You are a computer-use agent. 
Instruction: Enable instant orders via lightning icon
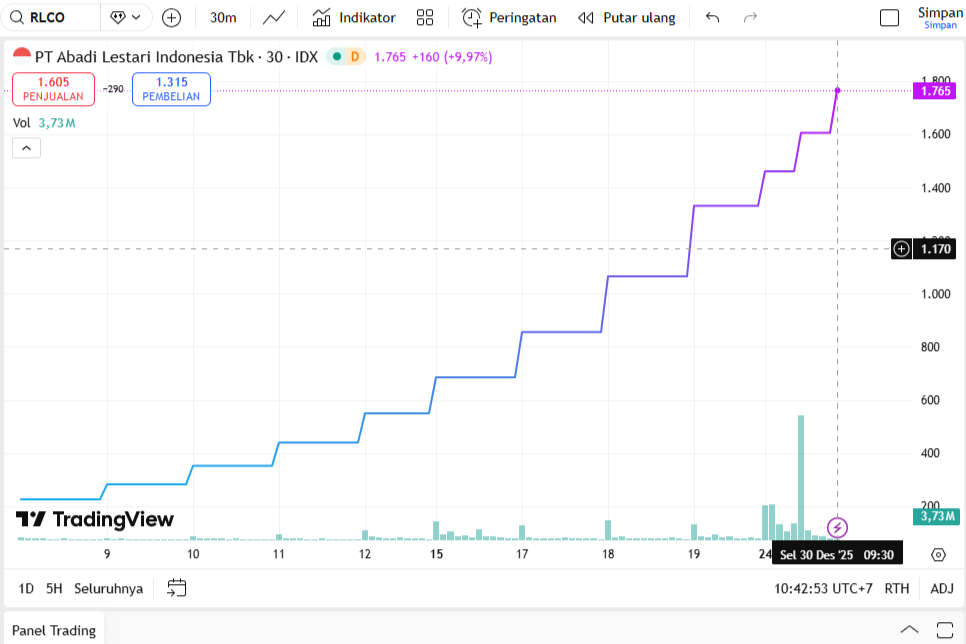(x=837, y=525)
